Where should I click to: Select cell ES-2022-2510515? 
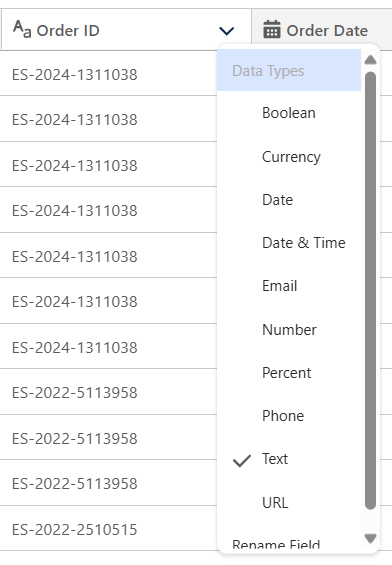click(75, 530)
